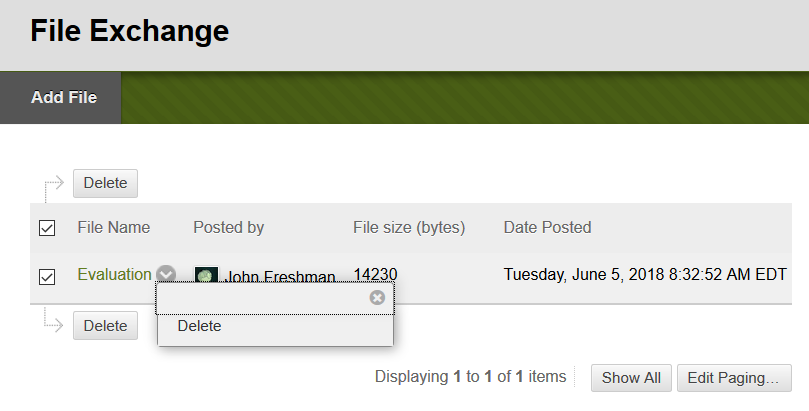Viewport: 809px width, 411px height.
Task: Click the File Exchange page title
Action: 130,30
